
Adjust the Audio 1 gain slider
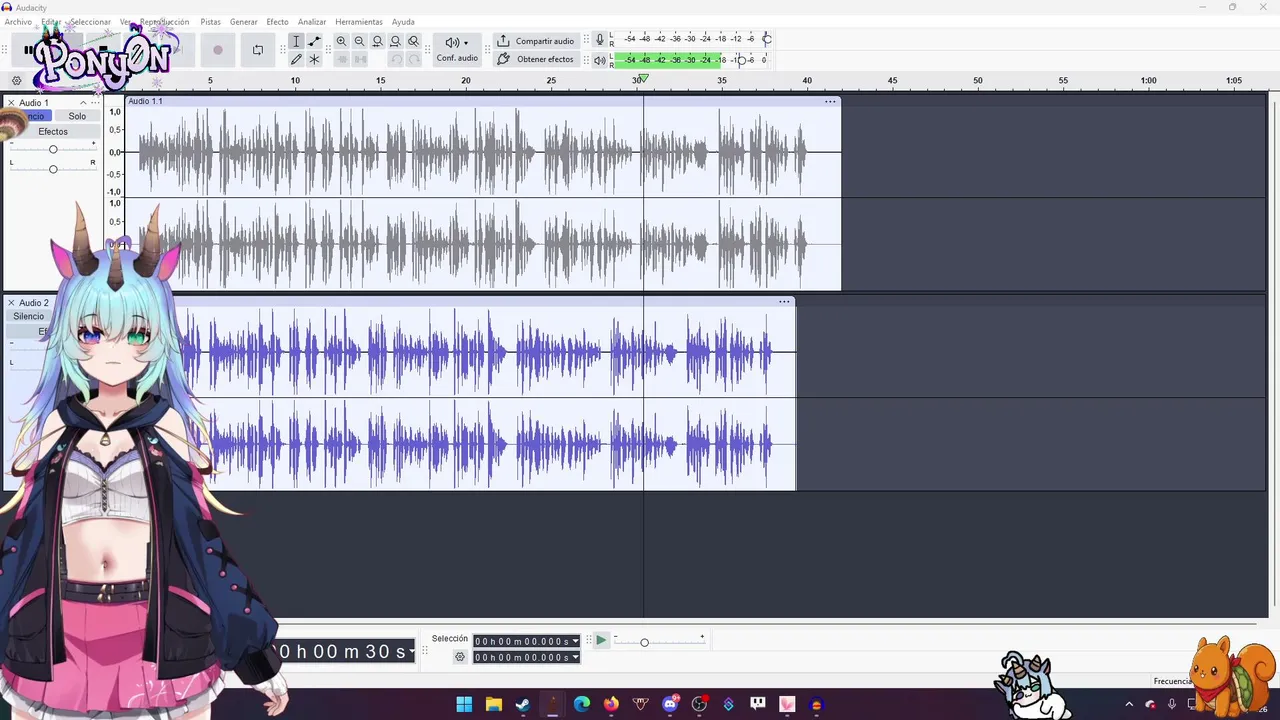point(53,149)
